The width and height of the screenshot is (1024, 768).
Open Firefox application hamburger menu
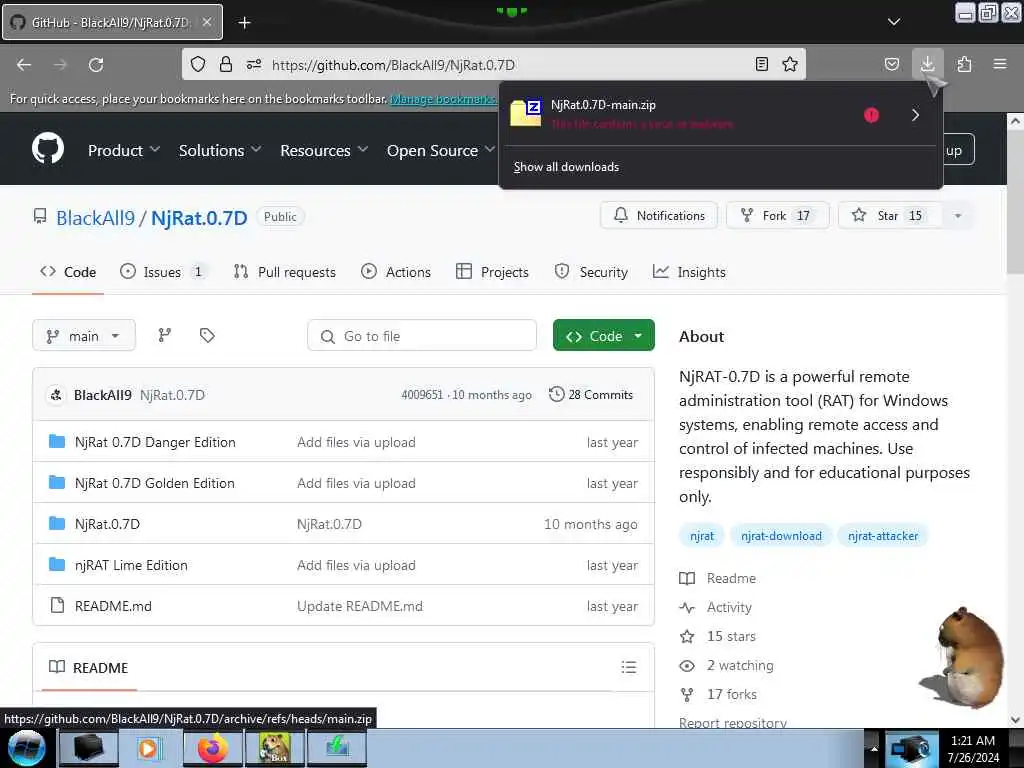click(x=1000, y=64)
